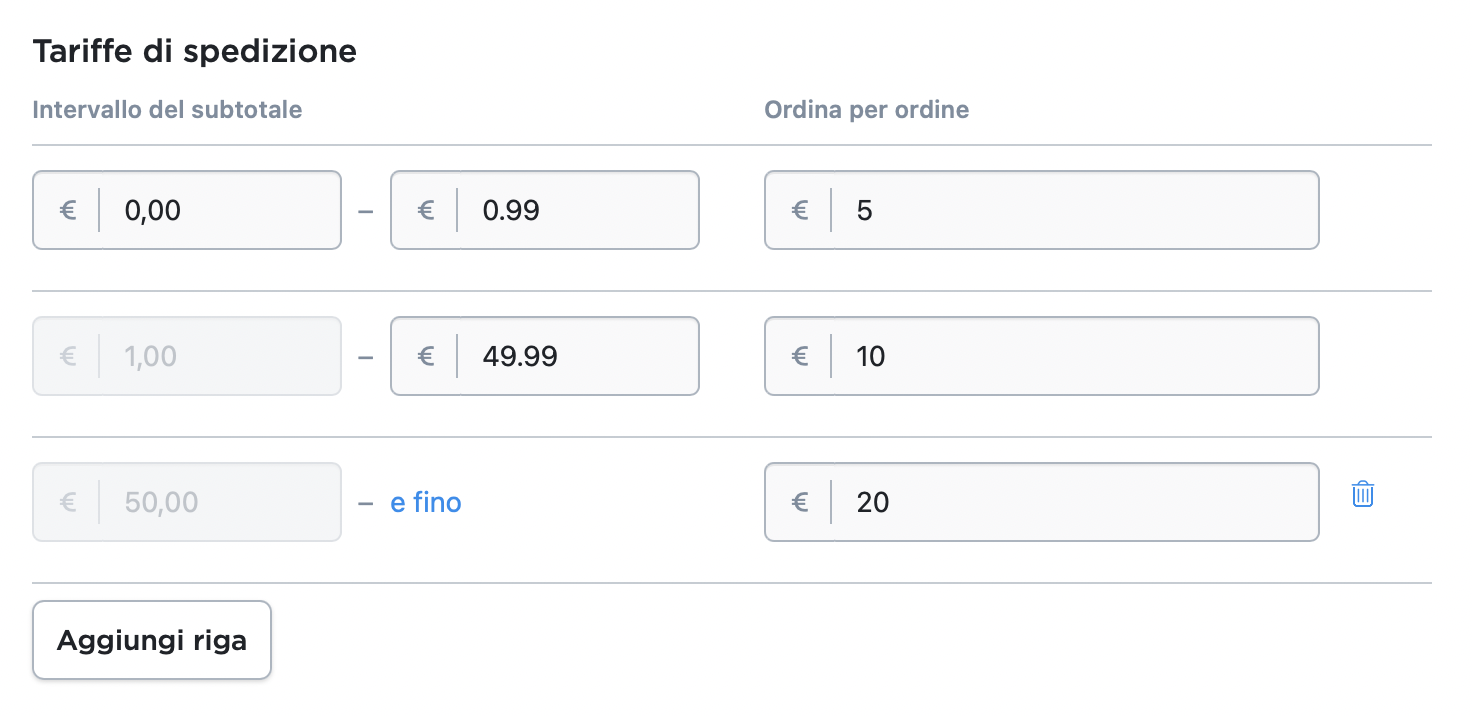
Task: Click euro symbol beside the 20 rate
Action: coord(800,502)
